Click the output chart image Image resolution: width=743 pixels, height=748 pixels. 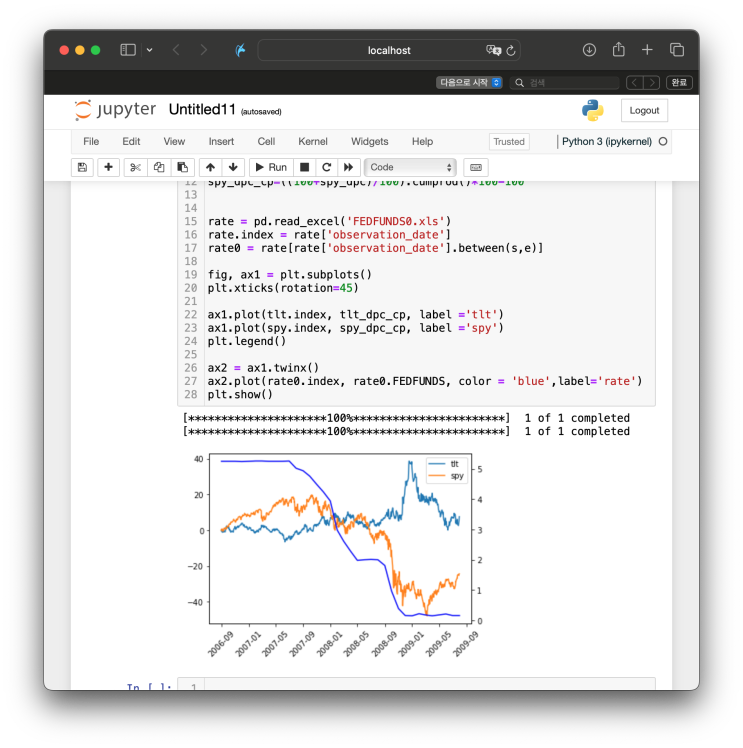click(x=333, y=554)
